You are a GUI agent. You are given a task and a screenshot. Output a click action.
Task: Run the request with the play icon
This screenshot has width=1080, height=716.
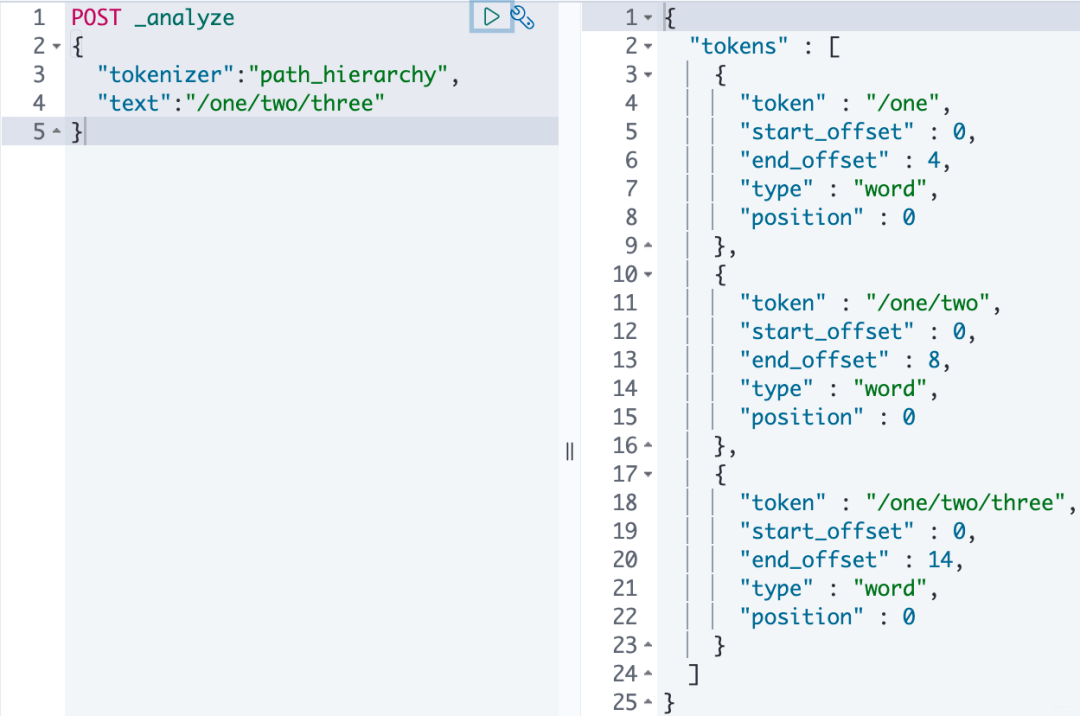[x=491, y=17]
